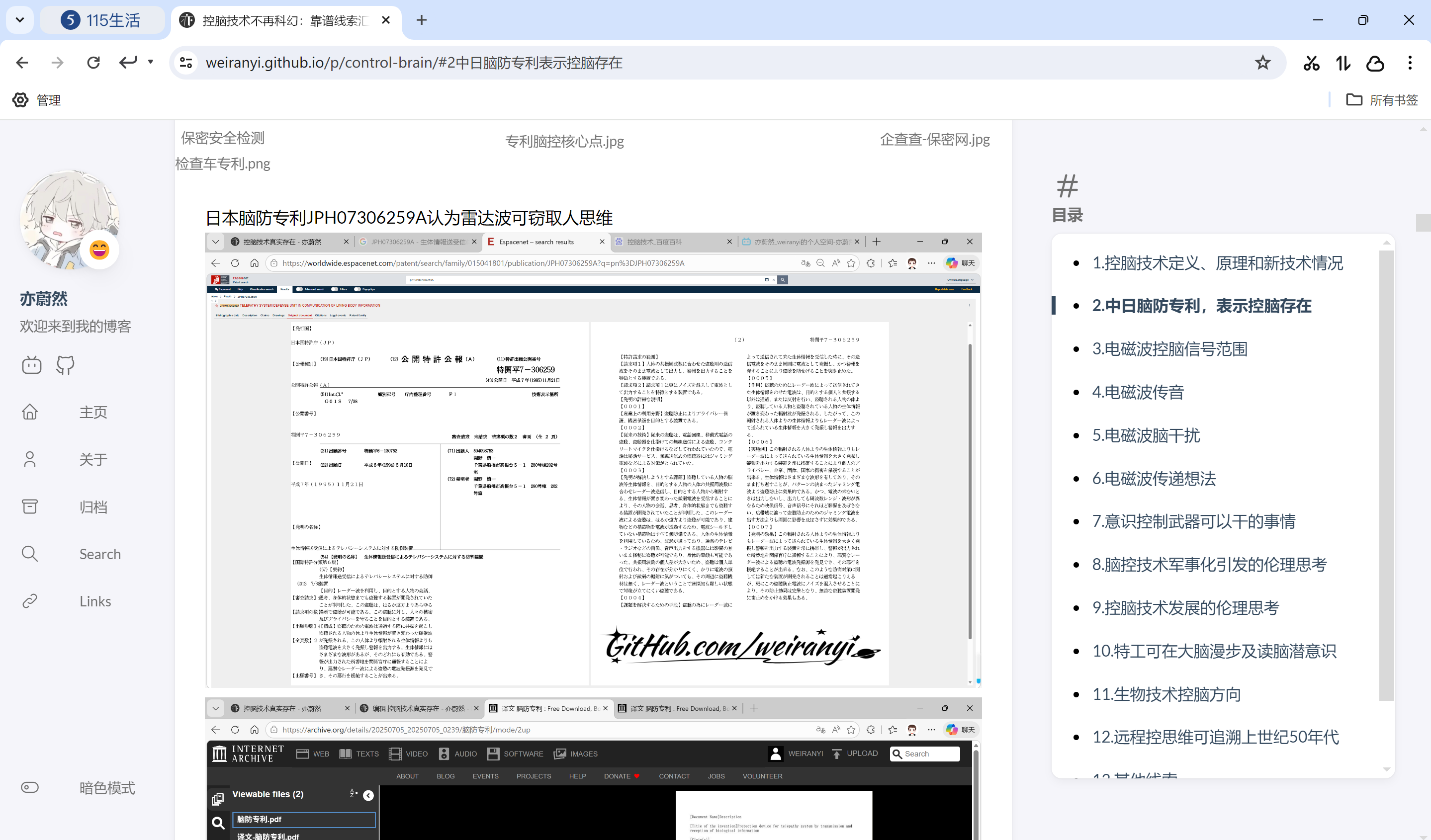1431x840 pixels.
Task: Open the GitHub profile icon link
Action: tap(65, 365)
